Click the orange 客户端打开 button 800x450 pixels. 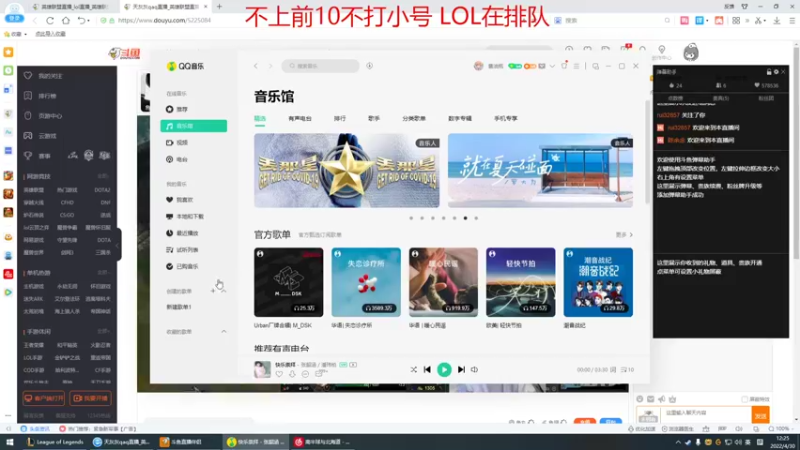(43, 398)
